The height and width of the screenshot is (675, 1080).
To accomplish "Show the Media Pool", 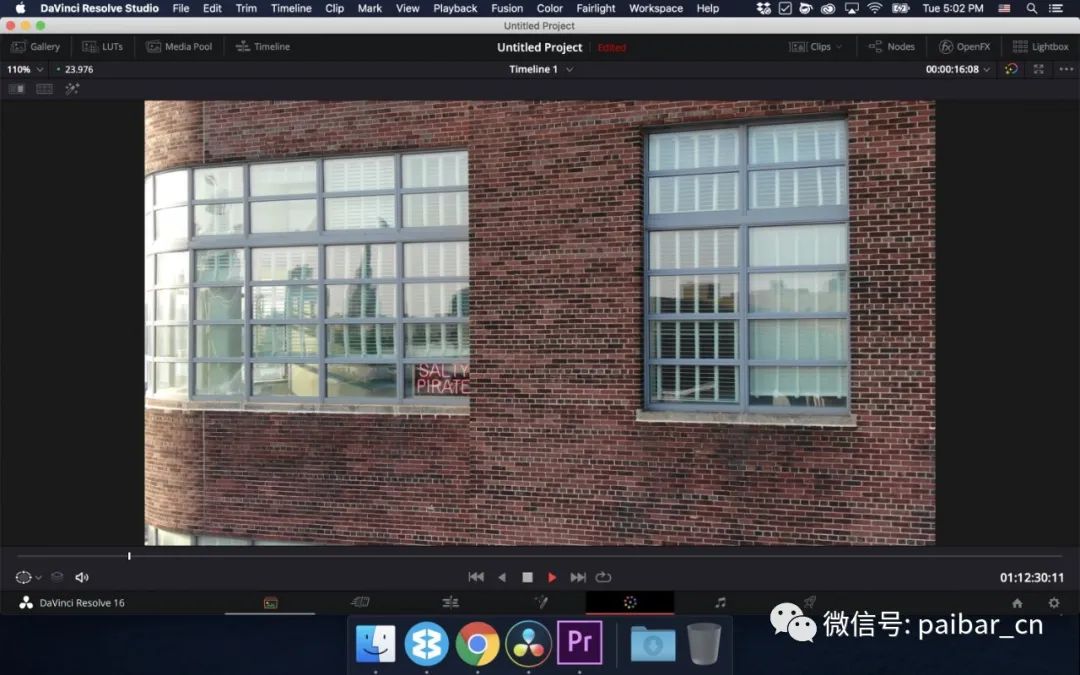I will 179,46.
